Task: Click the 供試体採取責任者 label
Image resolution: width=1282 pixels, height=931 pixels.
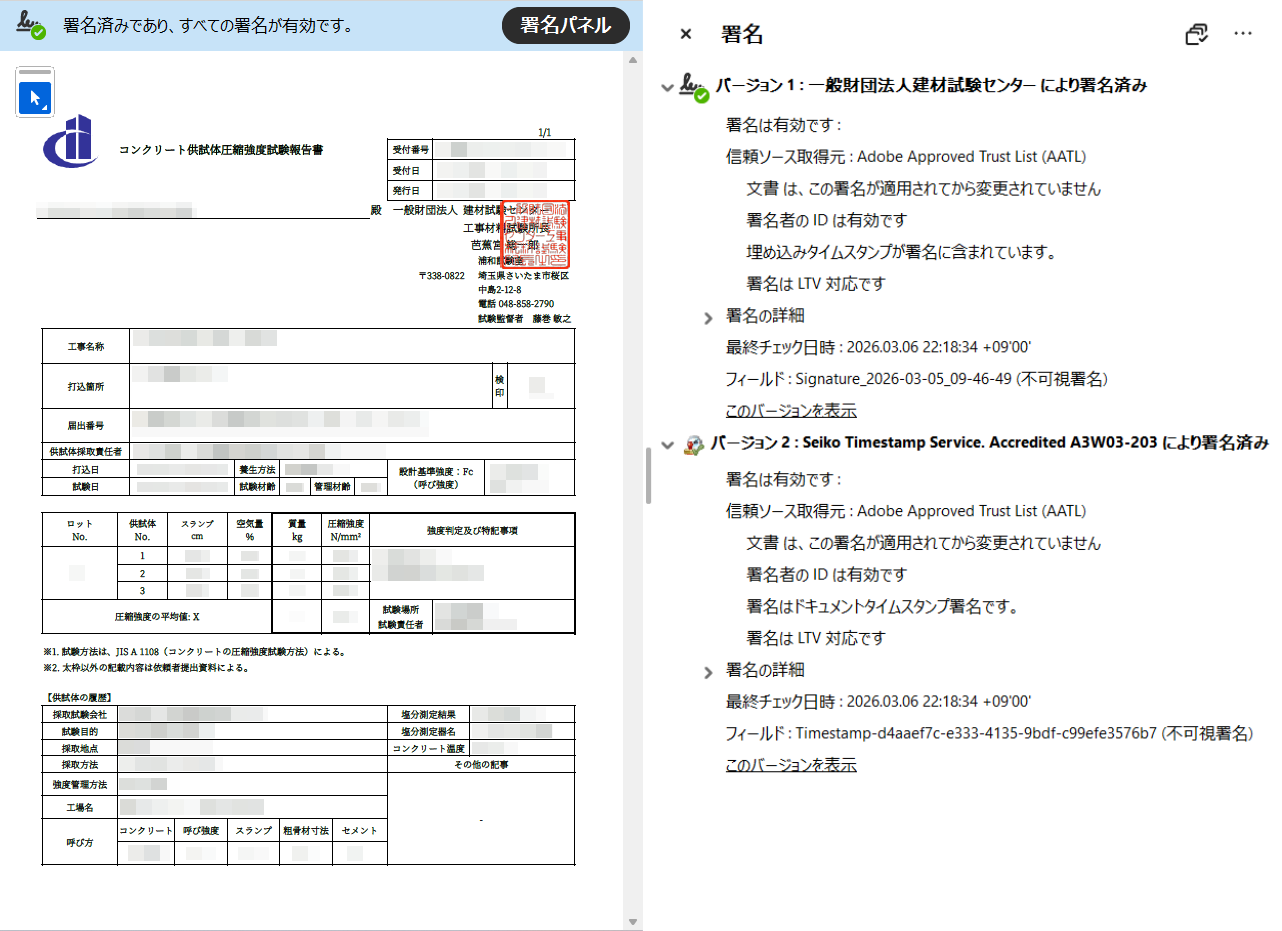Action: pyautogui.click(x=86, y=452)
